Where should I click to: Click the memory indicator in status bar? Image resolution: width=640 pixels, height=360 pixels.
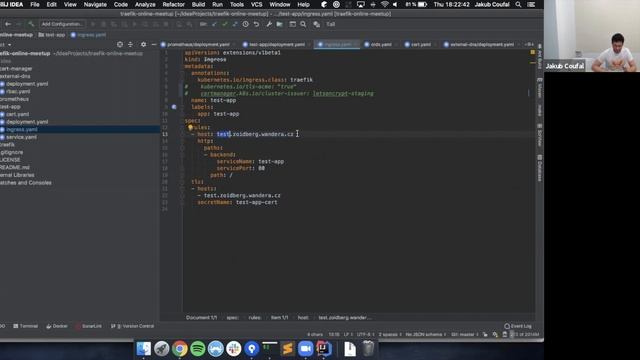526,335
